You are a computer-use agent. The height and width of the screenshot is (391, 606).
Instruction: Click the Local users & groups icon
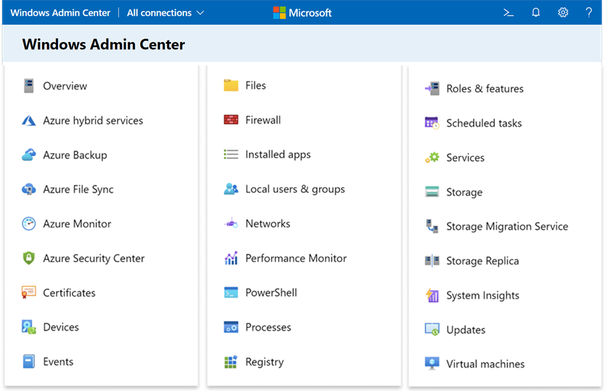231,189
